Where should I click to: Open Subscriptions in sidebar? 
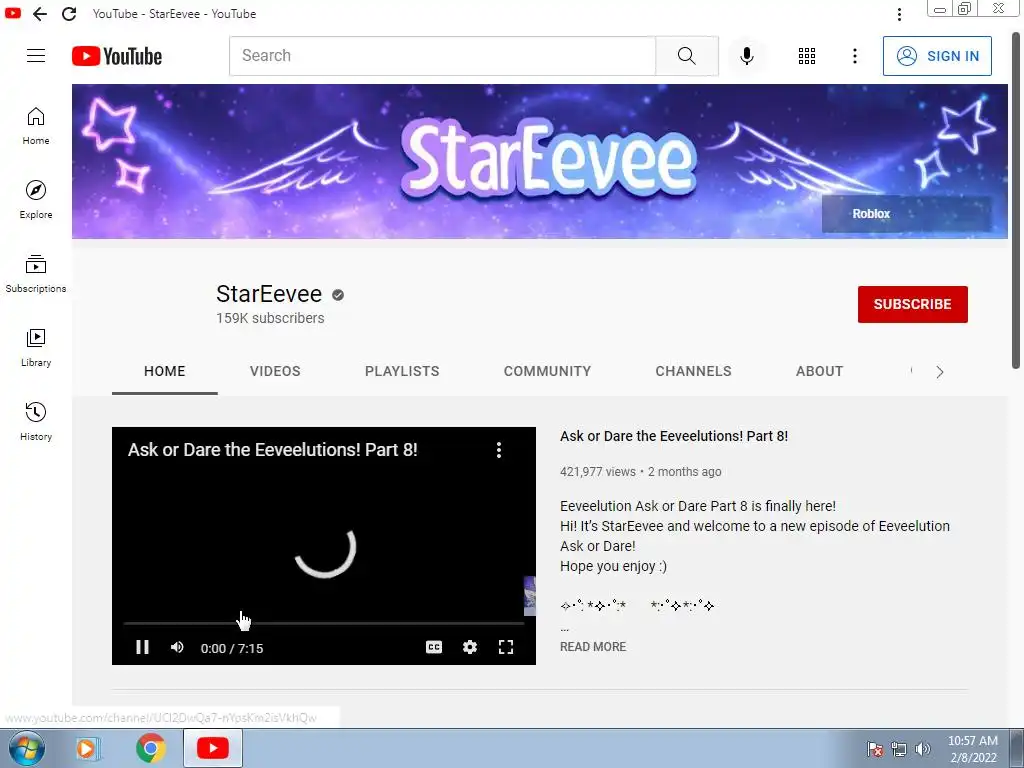[x=36, y=274]
